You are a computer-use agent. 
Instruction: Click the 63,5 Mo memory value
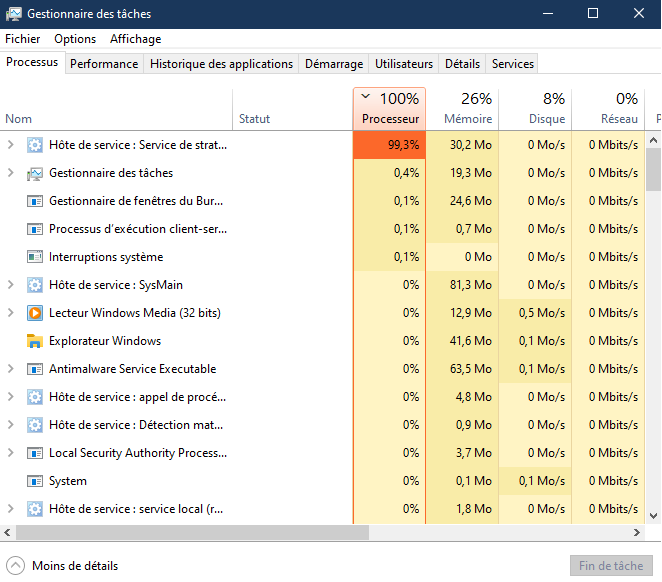[471, 369]
